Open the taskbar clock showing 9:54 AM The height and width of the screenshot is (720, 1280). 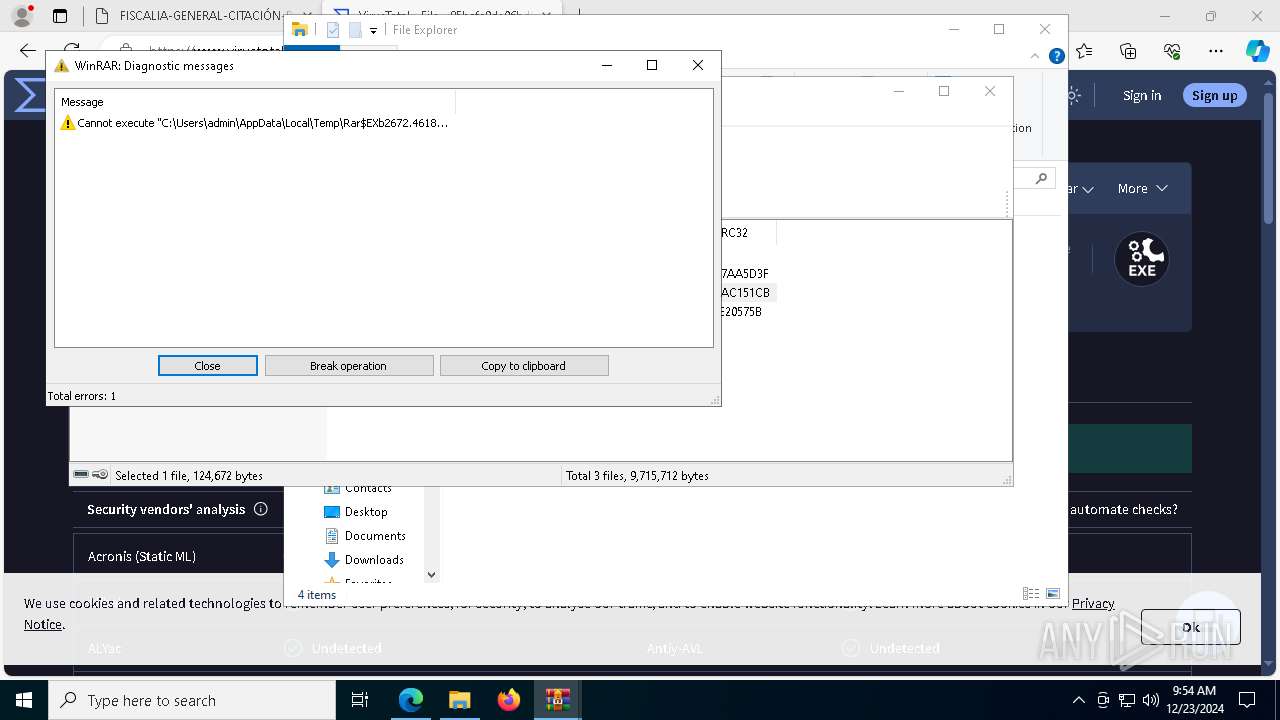click(x=1193, y=699)
